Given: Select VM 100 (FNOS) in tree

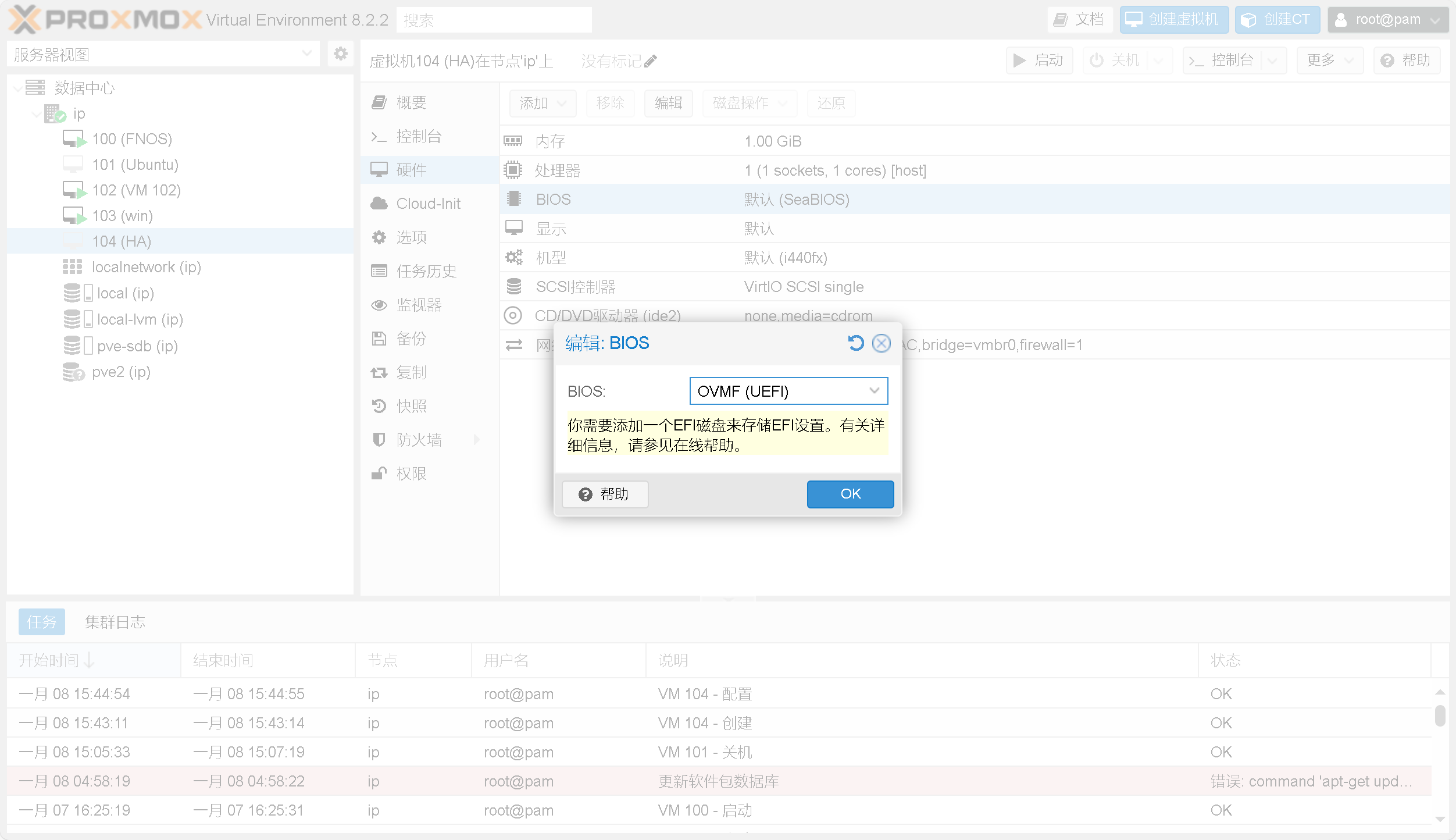Looking at the screenshot, I should point(132,139).
